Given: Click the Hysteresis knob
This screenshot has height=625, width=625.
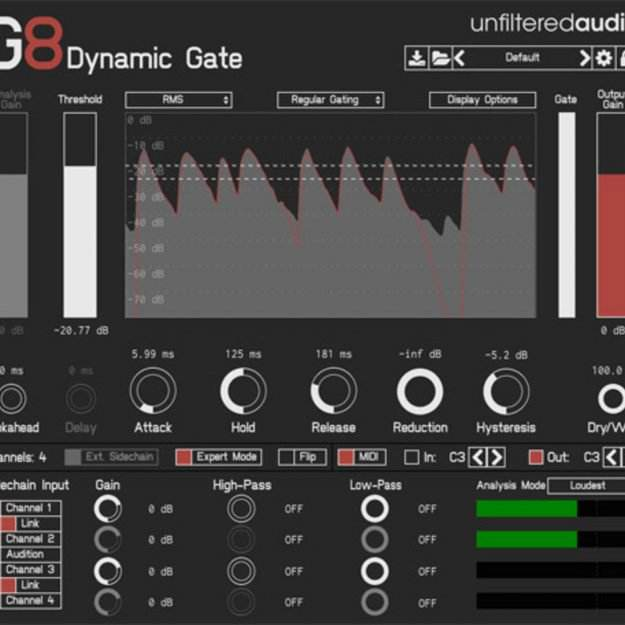Looking at the screenshot, I should pos(506,391).
